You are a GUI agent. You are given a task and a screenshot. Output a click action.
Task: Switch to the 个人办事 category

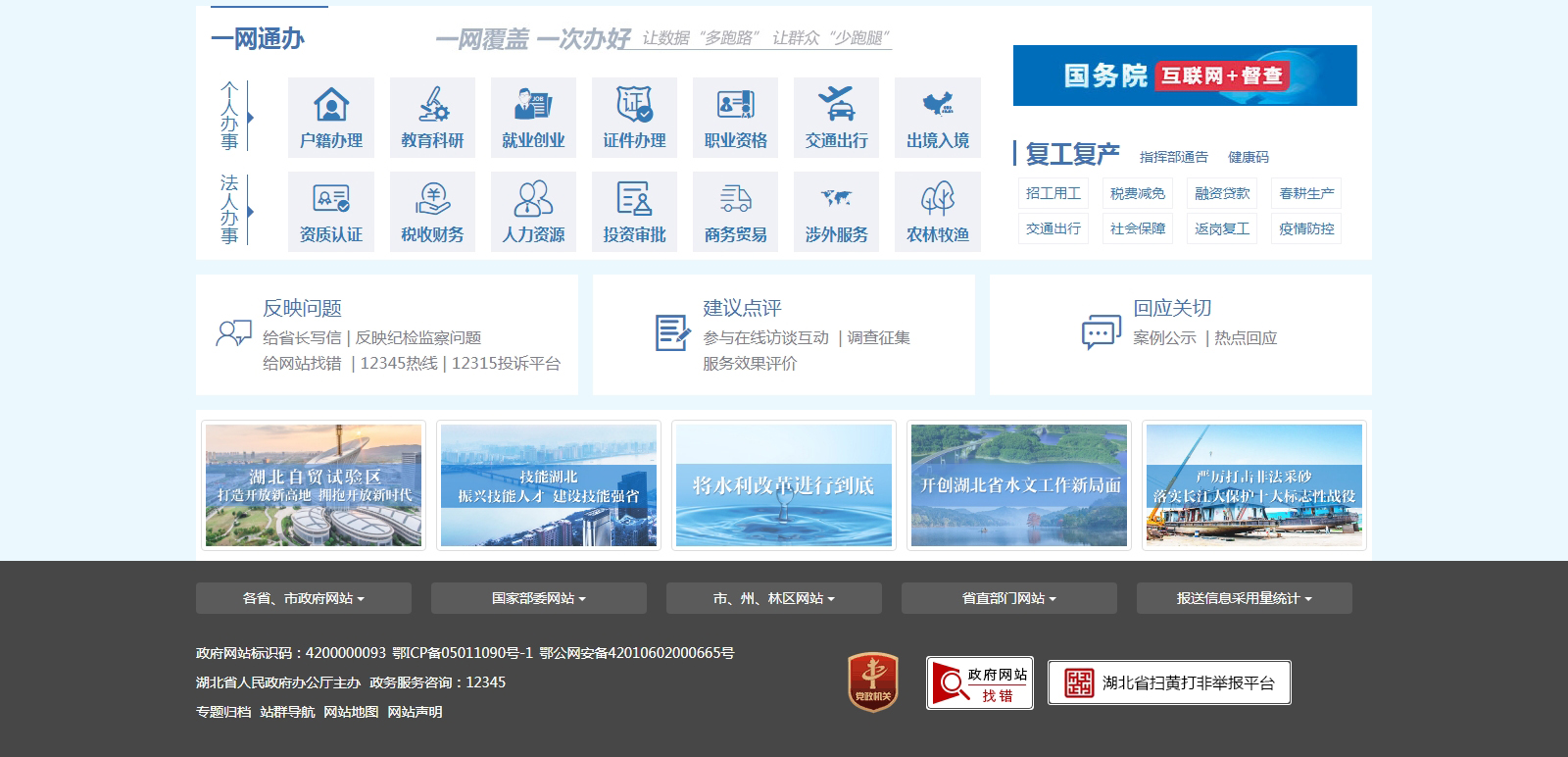230,117
